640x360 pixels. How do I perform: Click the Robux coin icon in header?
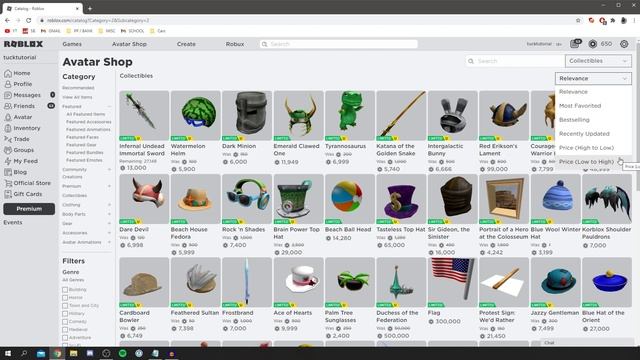(x=592, y=44)
